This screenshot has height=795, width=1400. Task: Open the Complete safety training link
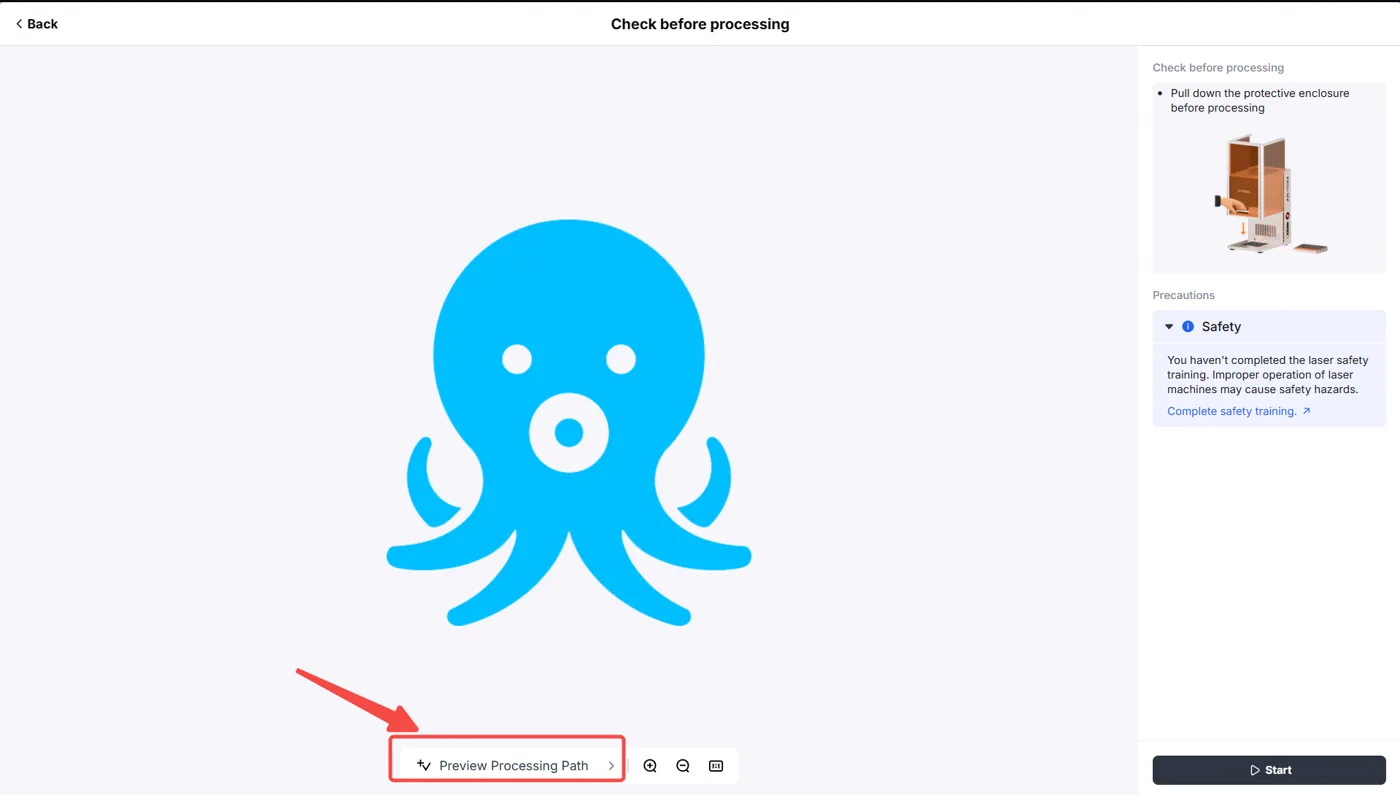click(x=1232, y=411)
